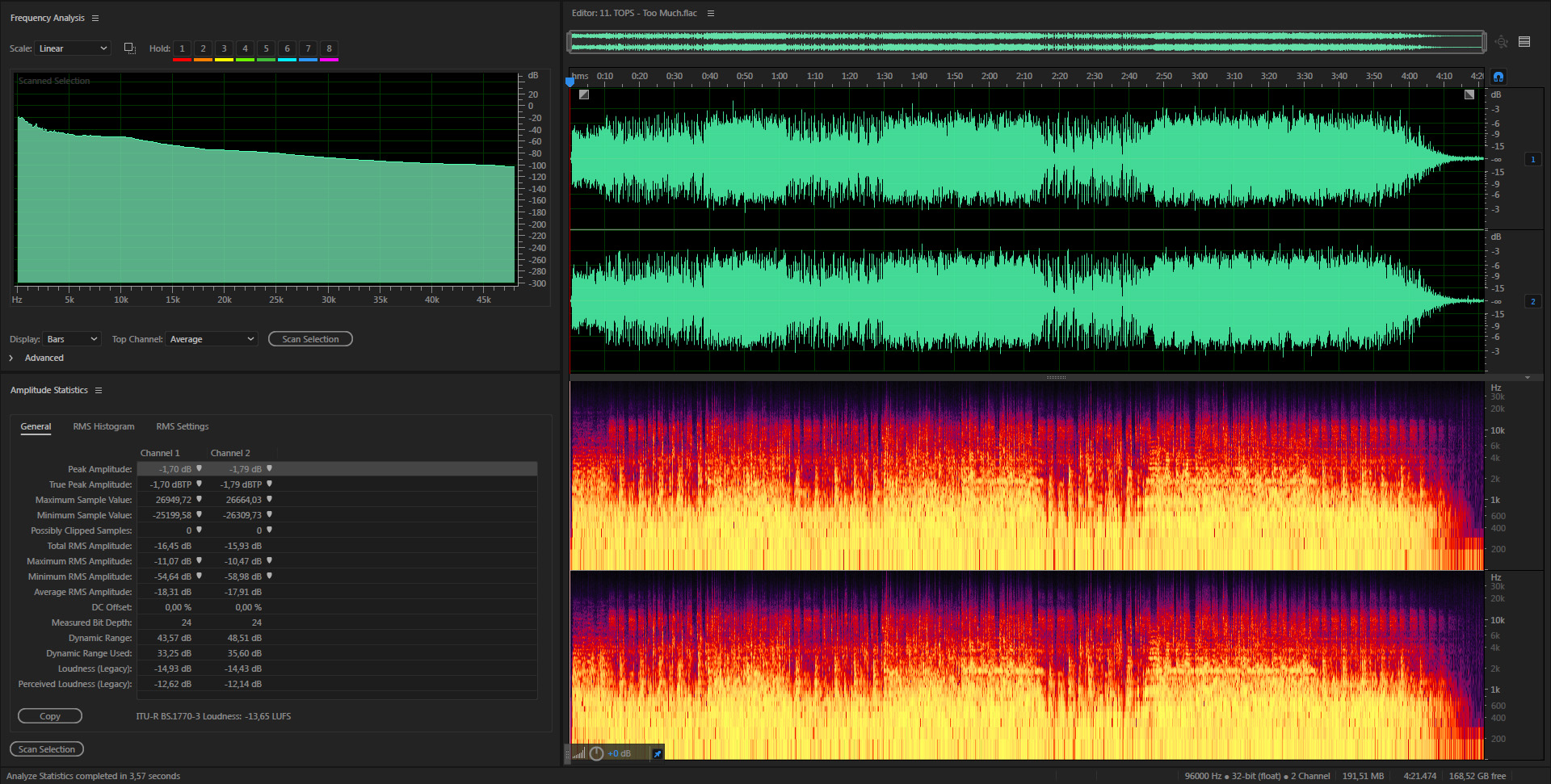Click Channel 1 Peak Amplitude marker icon
This screenshot has height=784, width=1551.
[199, 468]
